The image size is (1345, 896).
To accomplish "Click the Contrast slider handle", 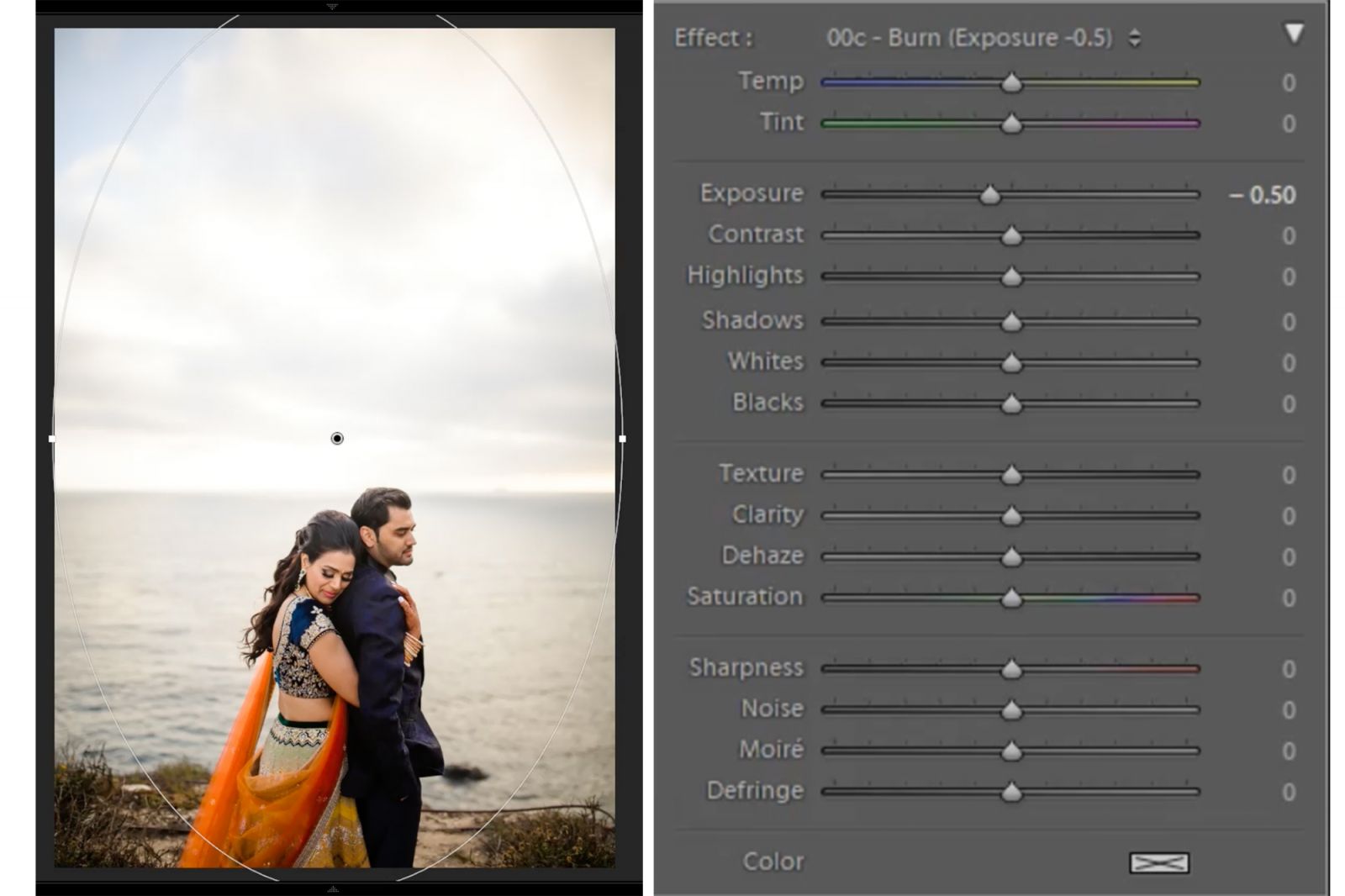I will coord(1011,235).
